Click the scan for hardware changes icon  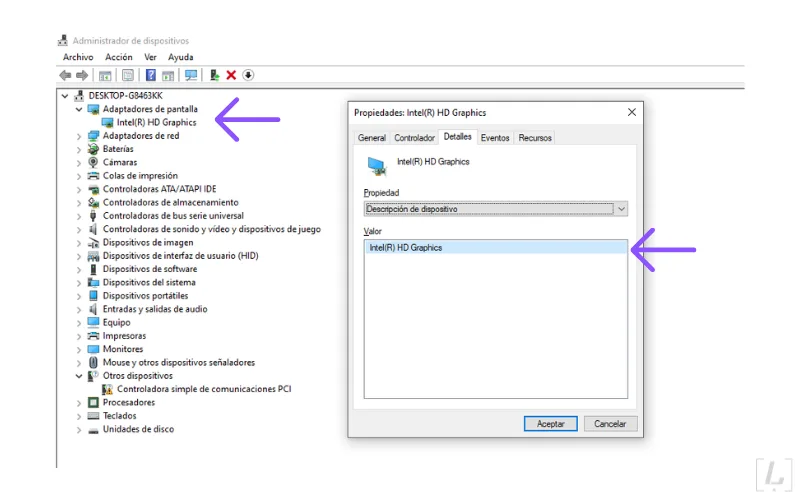190,75
